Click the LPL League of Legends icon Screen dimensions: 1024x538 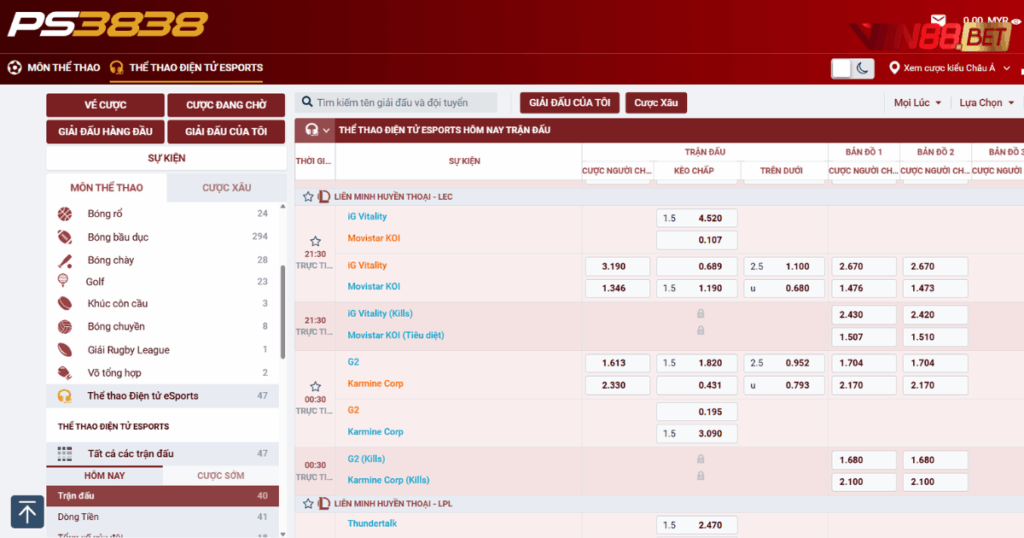[323, 503]
